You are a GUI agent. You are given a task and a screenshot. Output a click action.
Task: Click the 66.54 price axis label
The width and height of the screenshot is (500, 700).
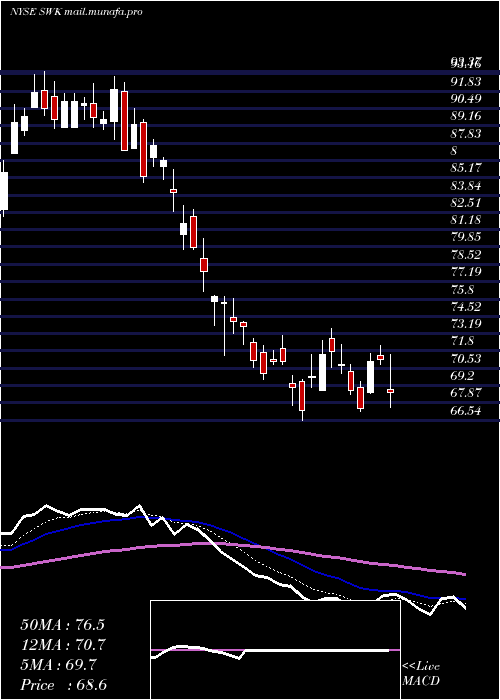click(x=466, y=411)
